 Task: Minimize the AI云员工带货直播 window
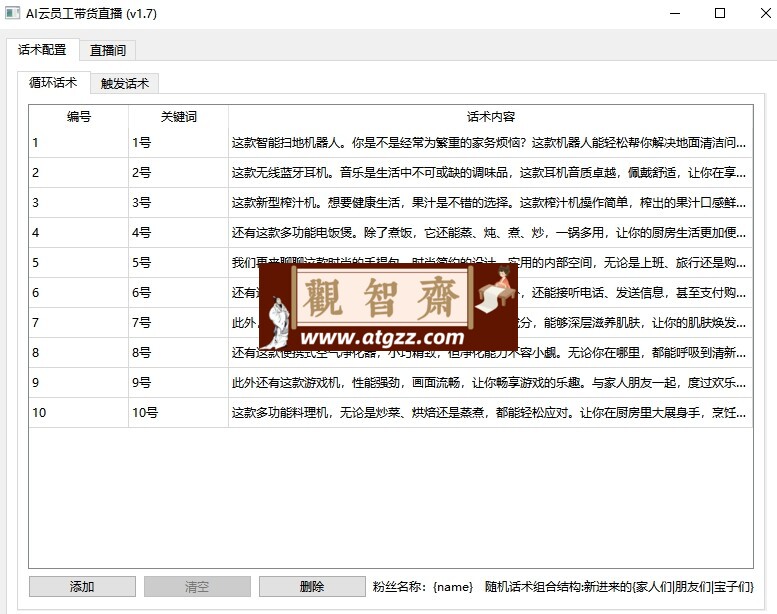pos(674,13)
